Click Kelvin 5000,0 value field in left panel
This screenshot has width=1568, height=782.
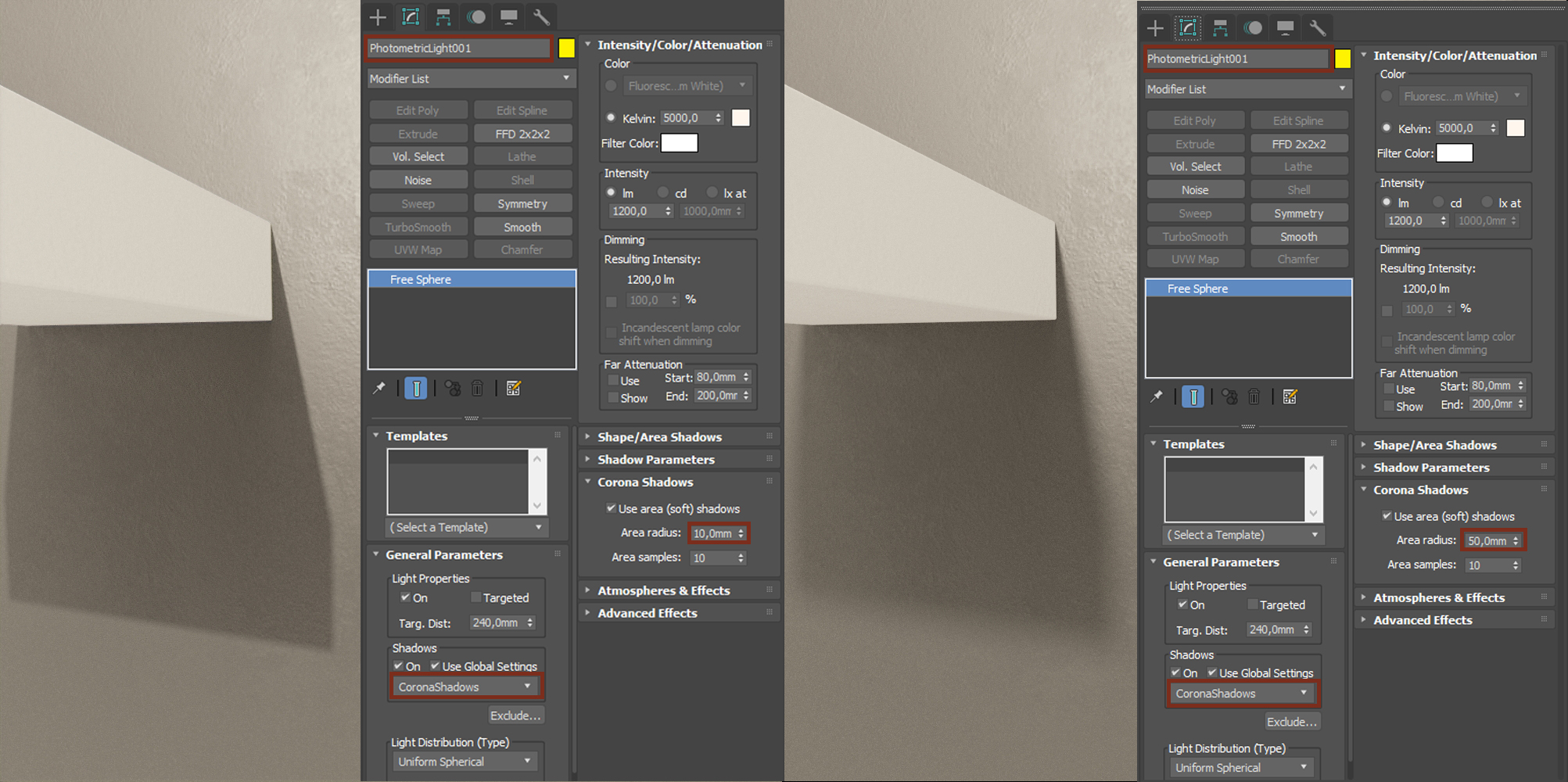click(686, 118)
